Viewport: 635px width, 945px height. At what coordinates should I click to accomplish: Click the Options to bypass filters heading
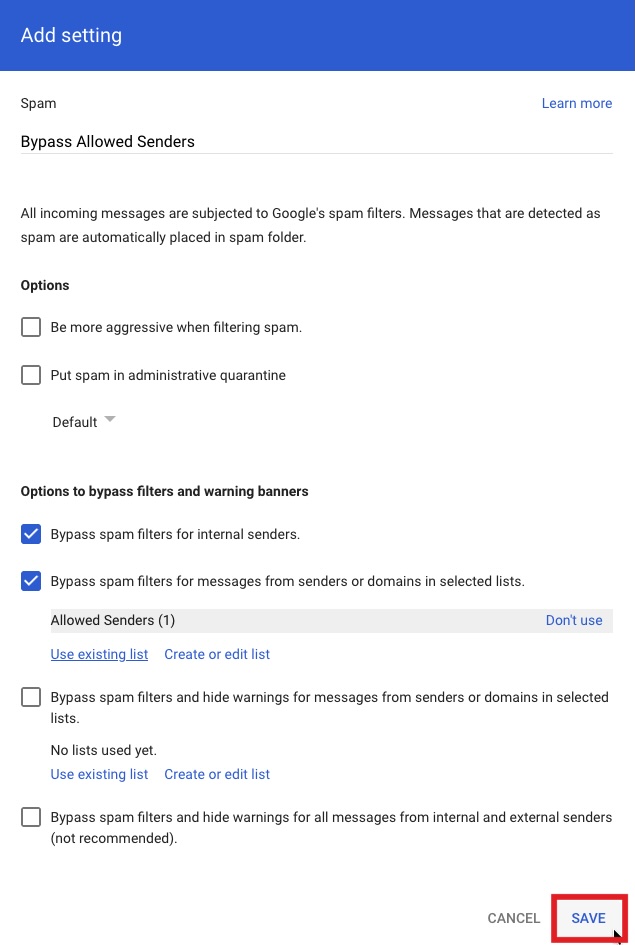click(x=164, y=491)
